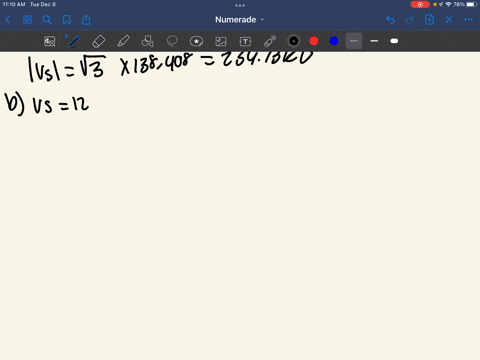Select the thickest stroke width
The height and width of the screenshot is (360, 480).
point(394,41)
